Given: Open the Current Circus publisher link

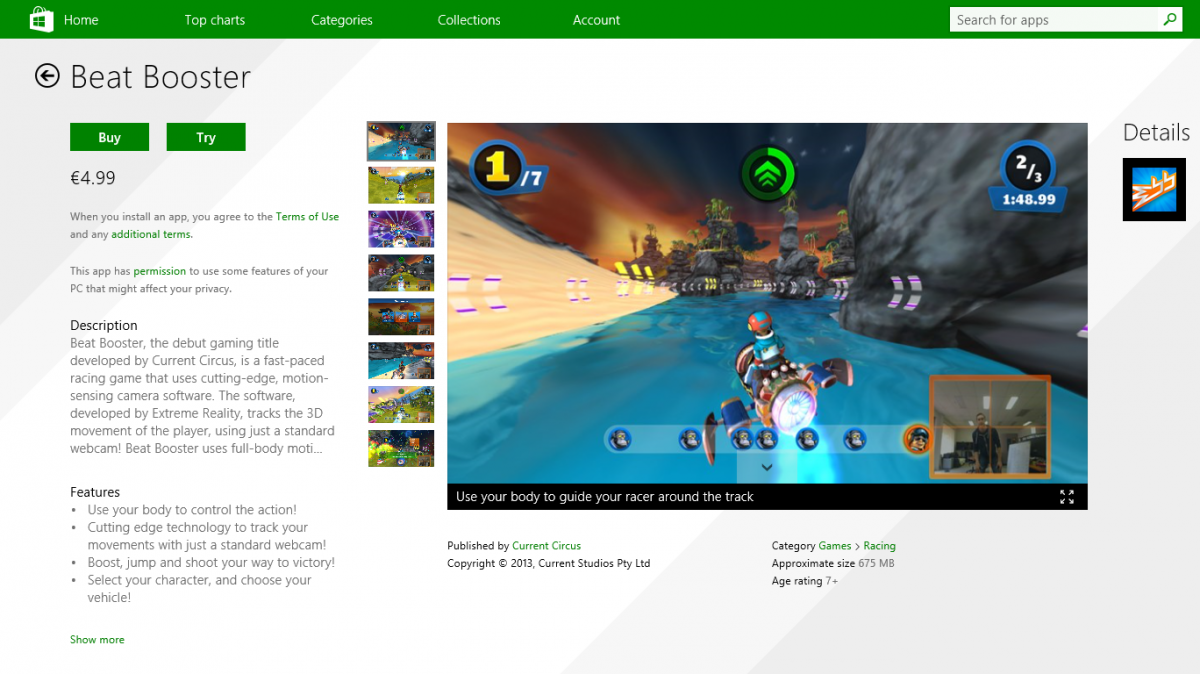Looking at the screenshot, I should (546, 546).
